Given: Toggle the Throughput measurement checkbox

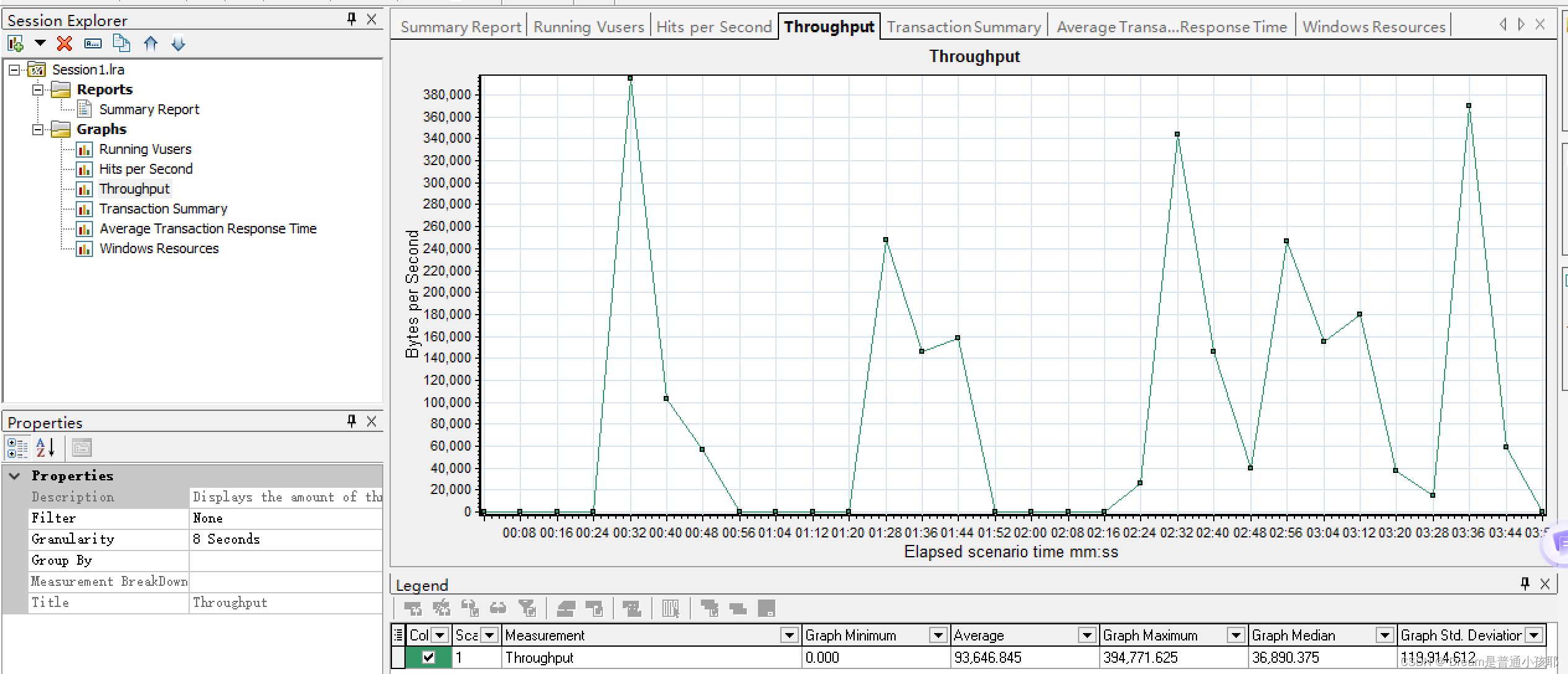Looking at the screenshot, I should coord(429,657).
